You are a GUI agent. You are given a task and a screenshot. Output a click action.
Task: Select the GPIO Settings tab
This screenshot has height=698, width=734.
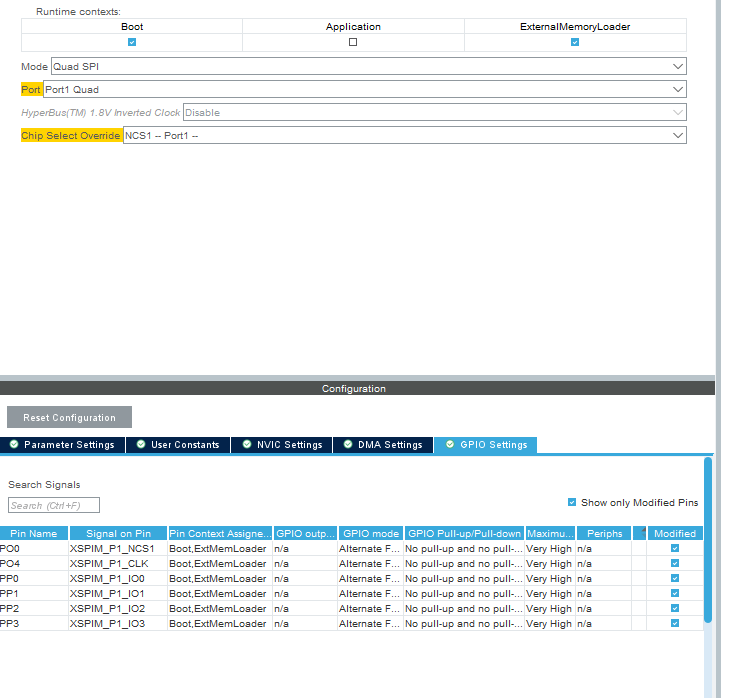[x=485, y=445]
